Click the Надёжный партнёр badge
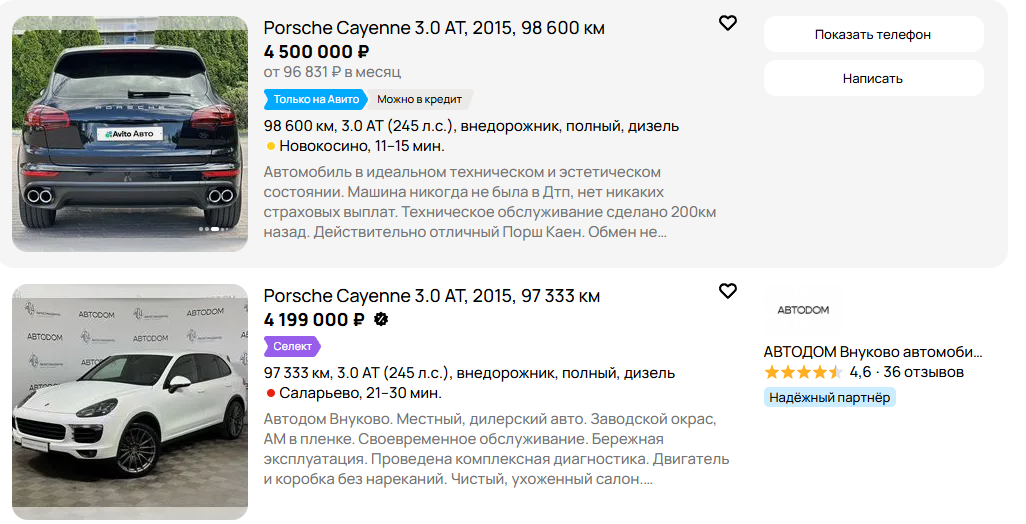The image size is (1026, 524). click(829, 397)
